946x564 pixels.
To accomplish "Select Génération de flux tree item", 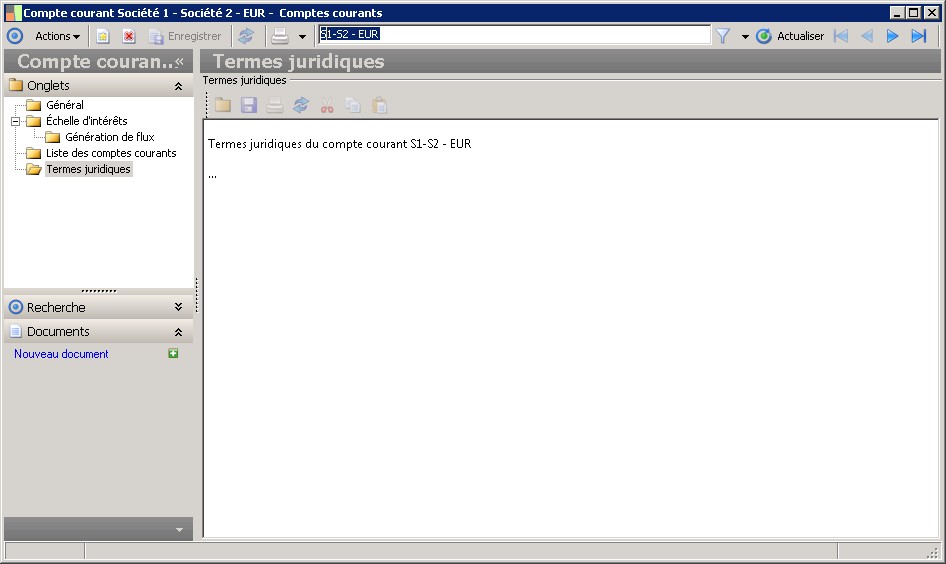I will 110,137.
